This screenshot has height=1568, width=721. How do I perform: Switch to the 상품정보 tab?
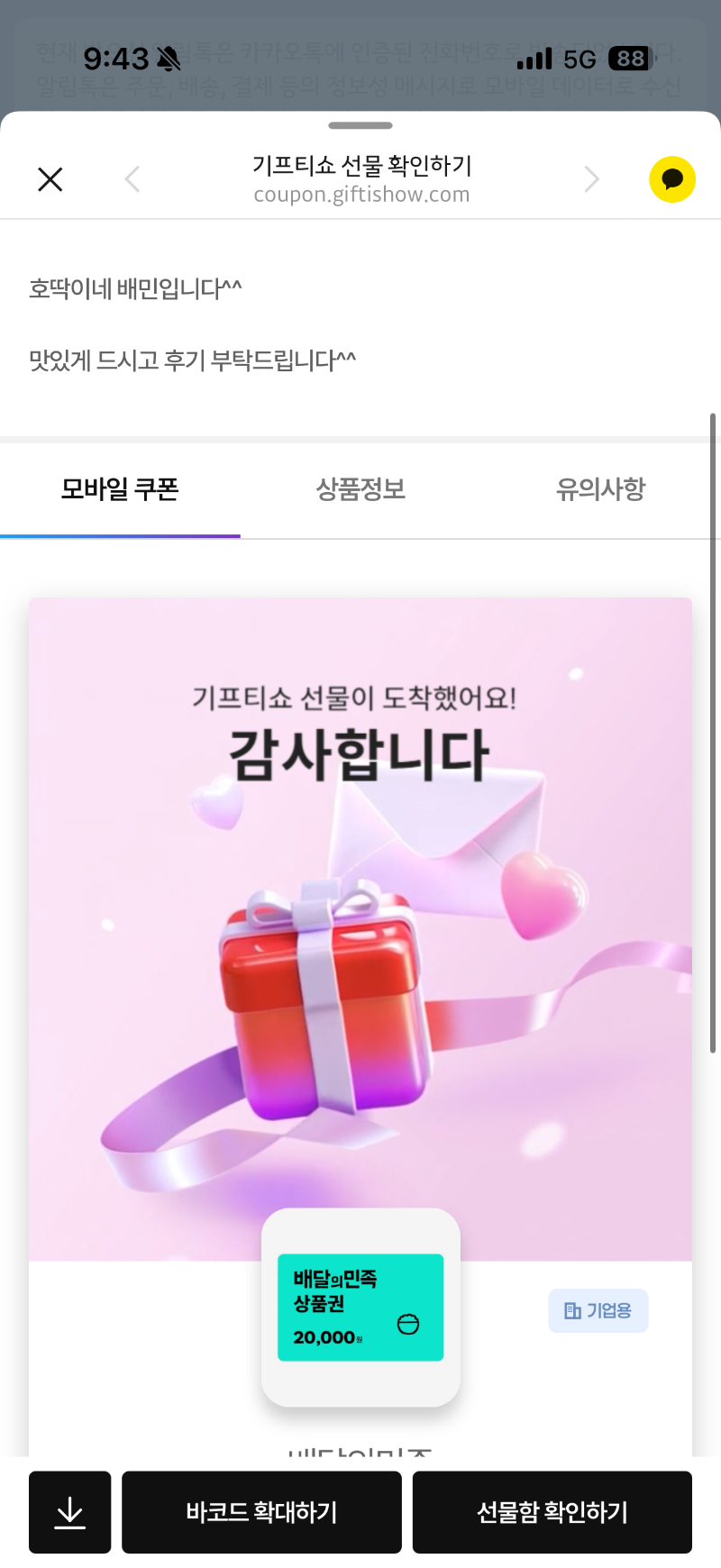pyautogui.click(x=360, y=489)
